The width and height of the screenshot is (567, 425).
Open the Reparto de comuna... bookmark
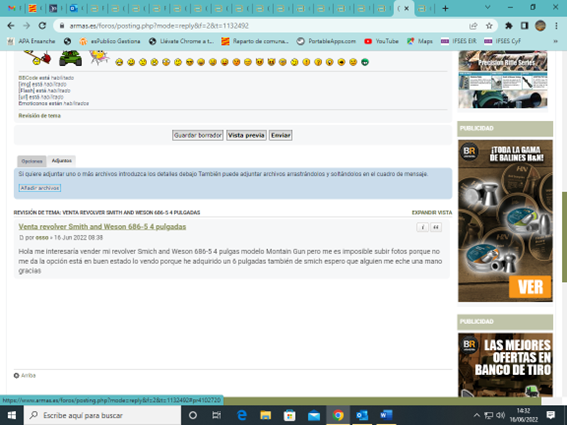click(255, 41)
